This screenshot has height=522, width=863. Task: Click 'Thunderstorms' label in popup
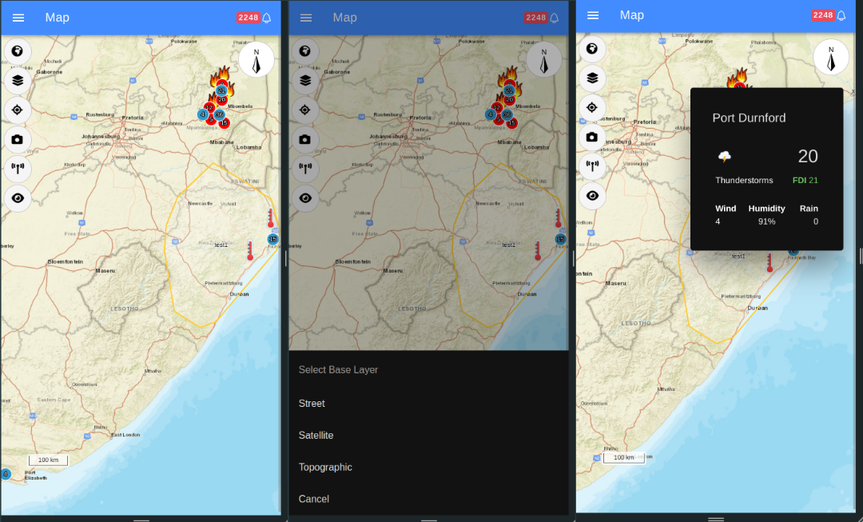click(744, 181)
